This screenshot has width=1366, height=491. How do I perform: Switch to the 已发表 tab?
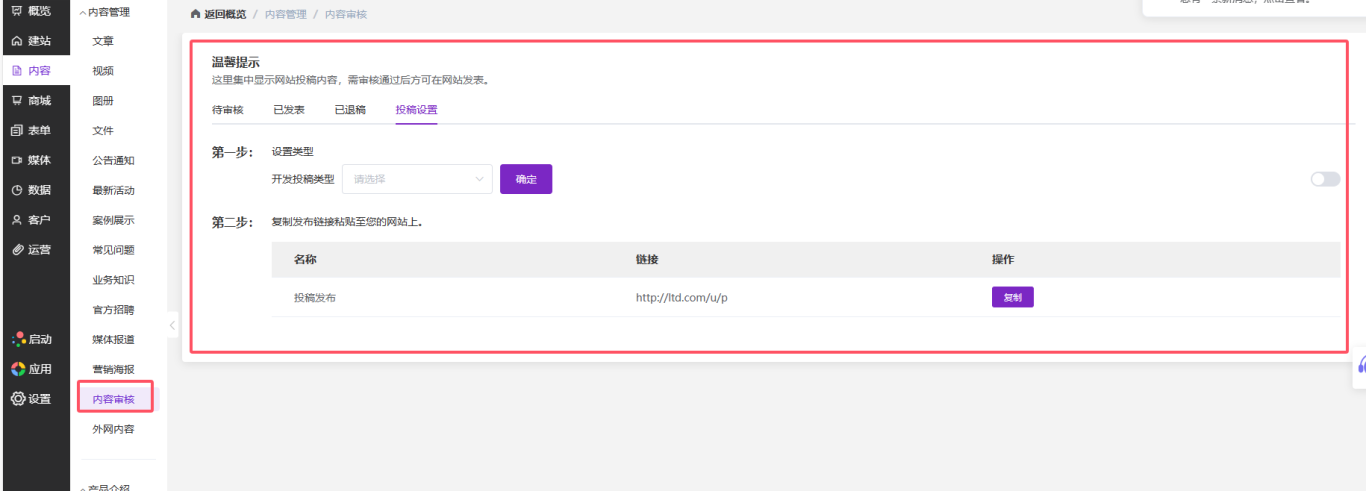point(289,110)
